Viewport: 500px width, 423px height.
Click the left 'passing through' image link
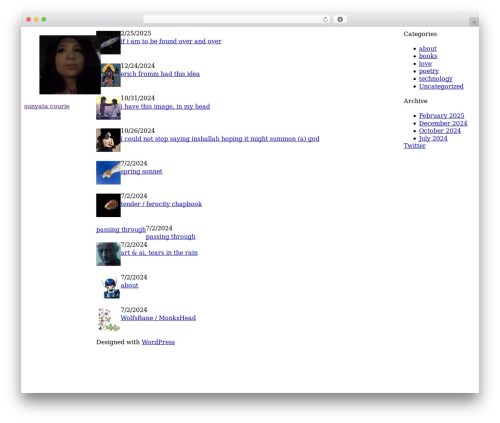(121, 230)
